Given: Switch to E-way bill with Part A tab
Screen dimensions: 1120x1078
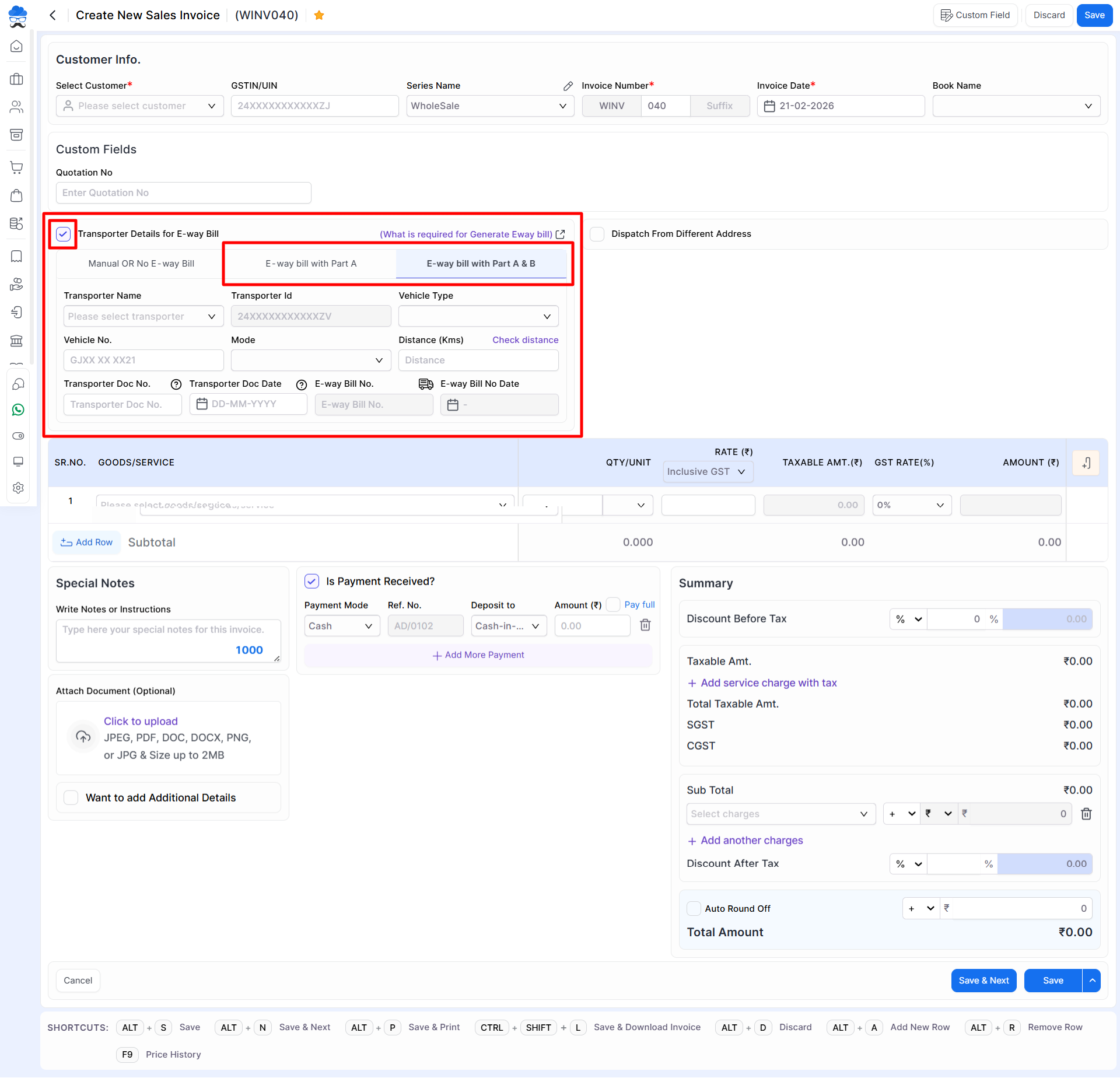Looking at the screenshot, I should tap(311, 264).
